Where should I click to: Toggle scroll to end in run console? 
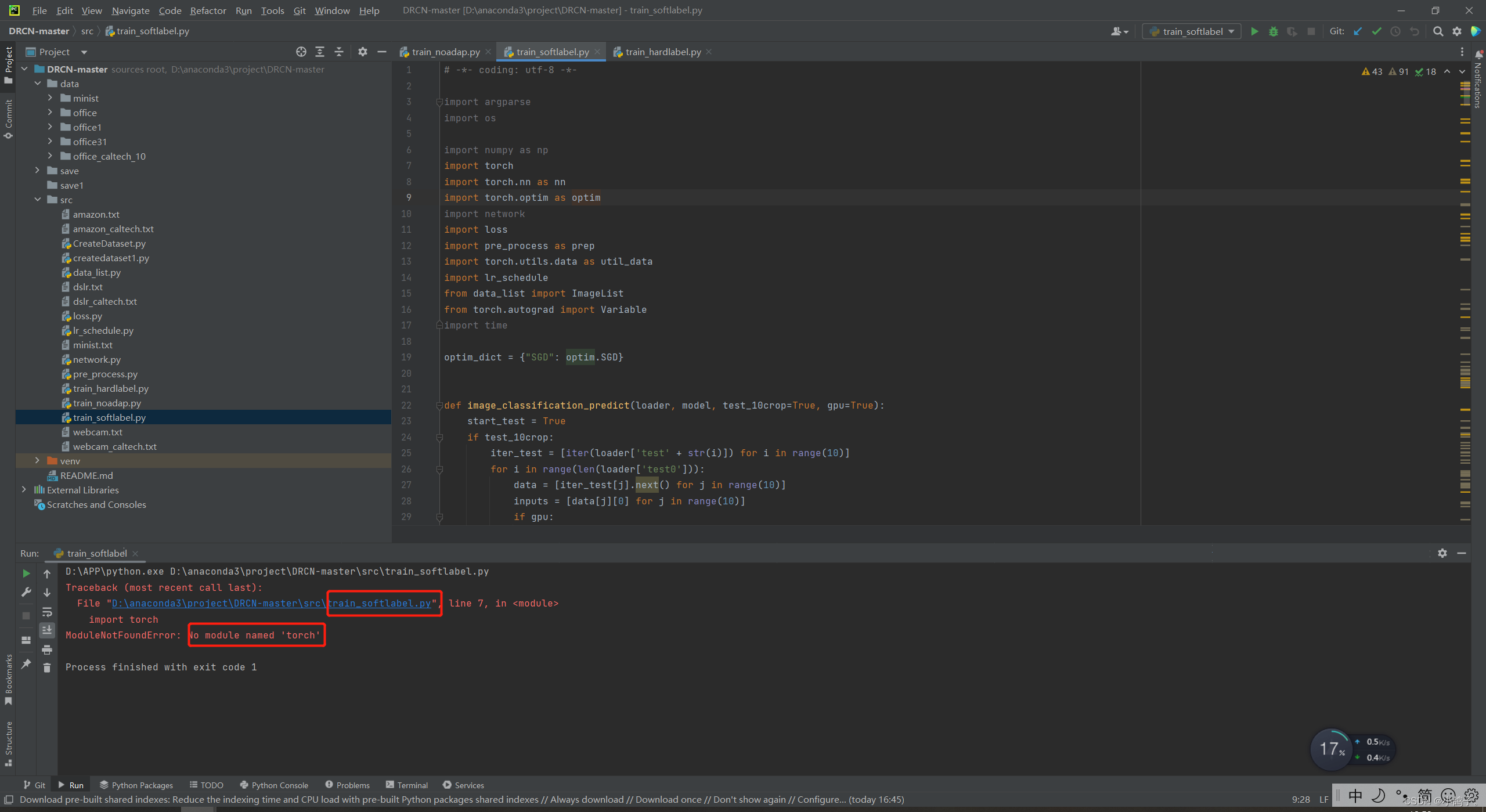click(47, 630)
